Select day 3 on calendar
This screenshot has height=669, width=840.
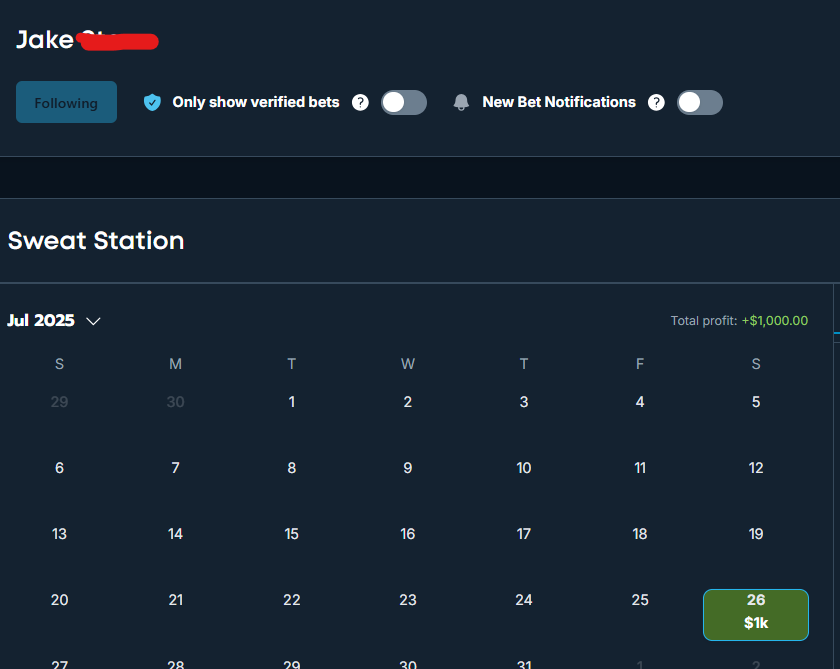click(x=524, y=402)
